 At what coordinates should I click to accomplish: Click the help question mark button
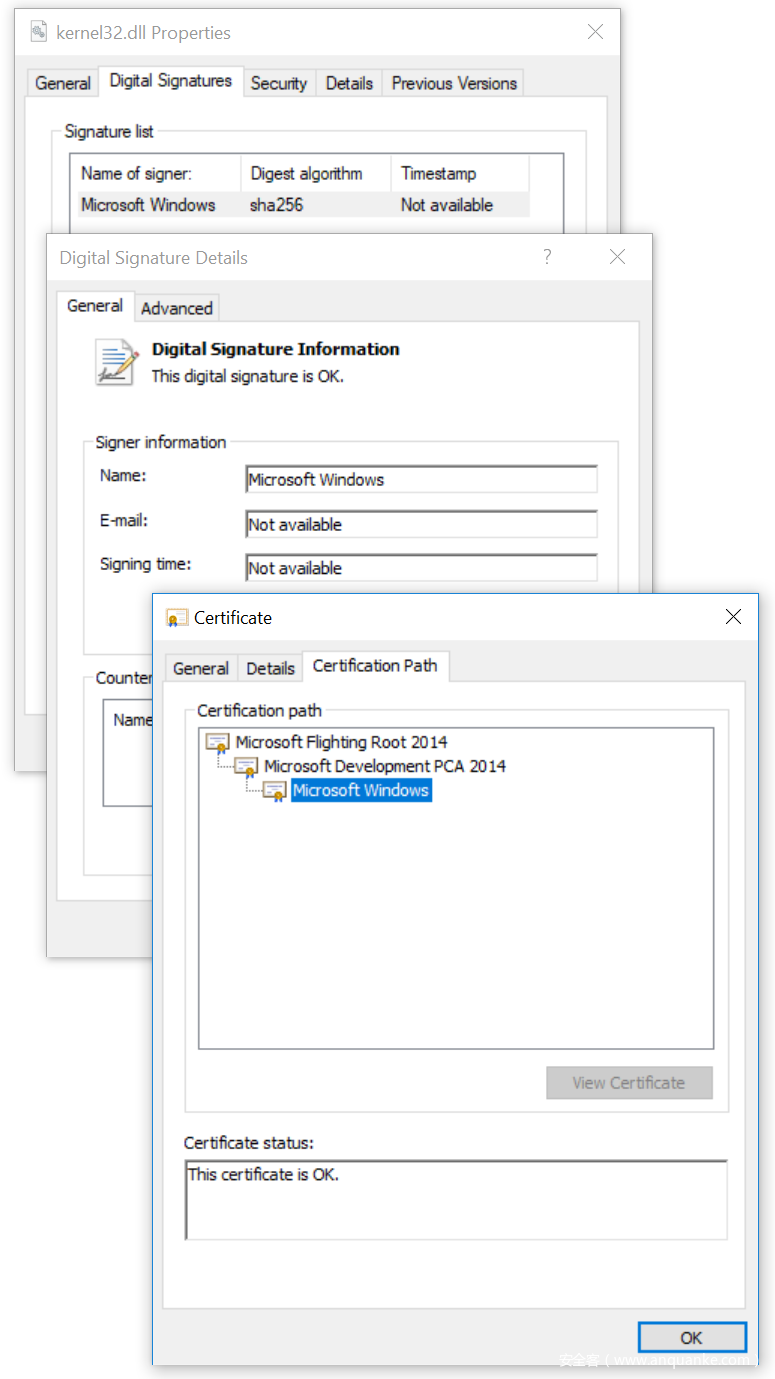pyautogui.click(x=547, y=257)
